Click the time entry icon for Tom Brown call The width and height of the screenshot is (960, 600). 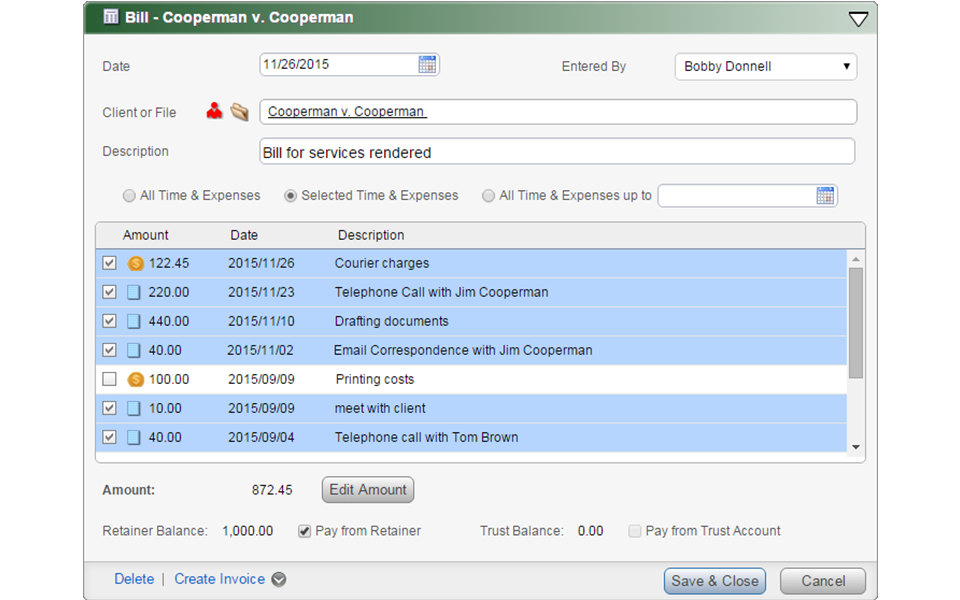pyautogui.click(x=133, y=437)
